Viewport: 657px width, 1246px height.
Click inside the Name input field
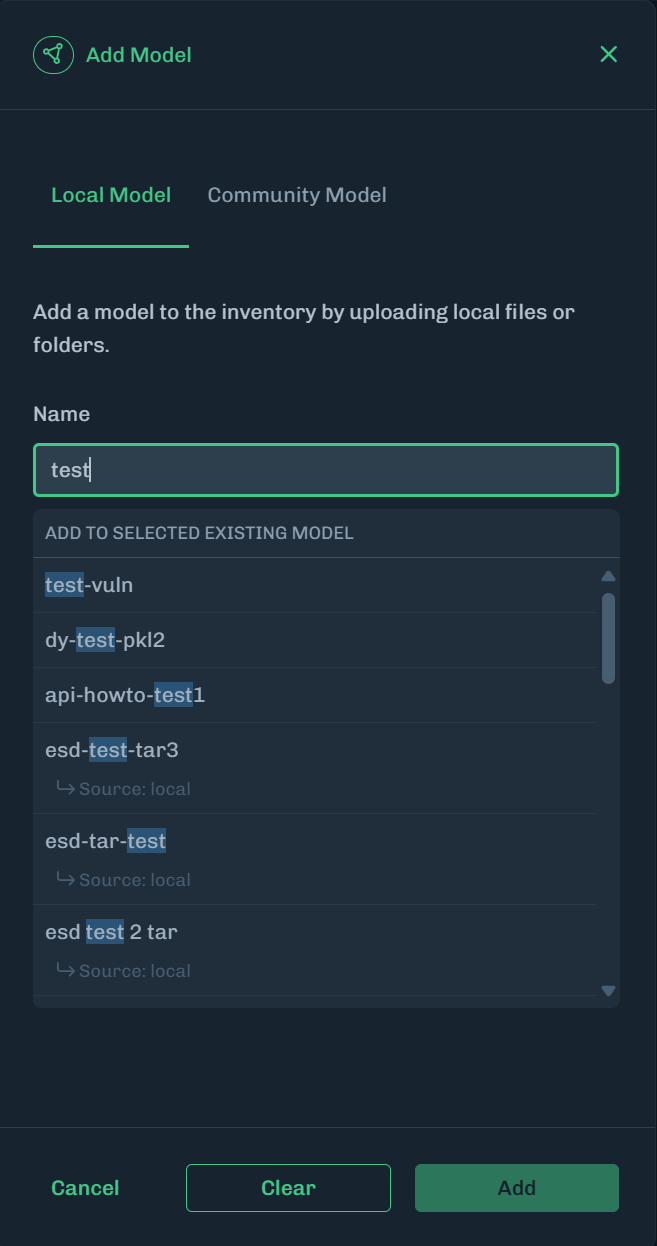click(326, 469)
